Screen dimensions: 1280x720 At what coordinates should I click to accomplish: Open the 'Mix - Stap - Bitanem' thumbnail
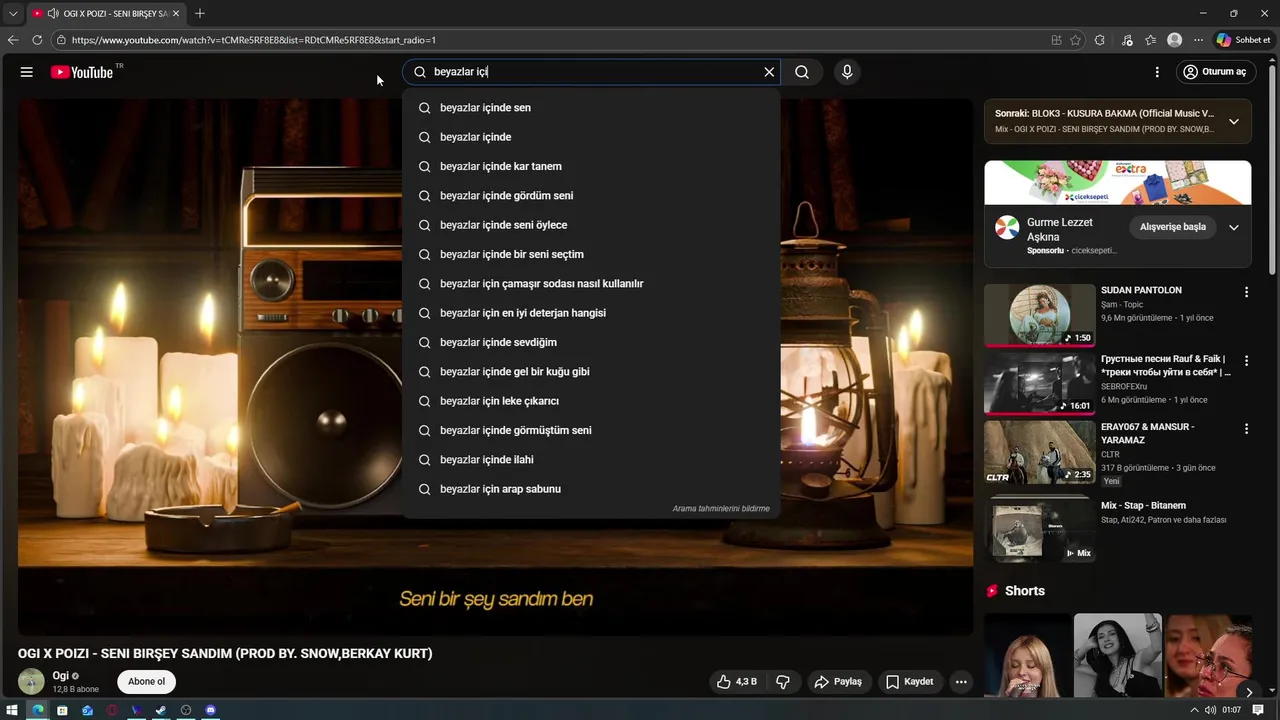pos(1039,529)
